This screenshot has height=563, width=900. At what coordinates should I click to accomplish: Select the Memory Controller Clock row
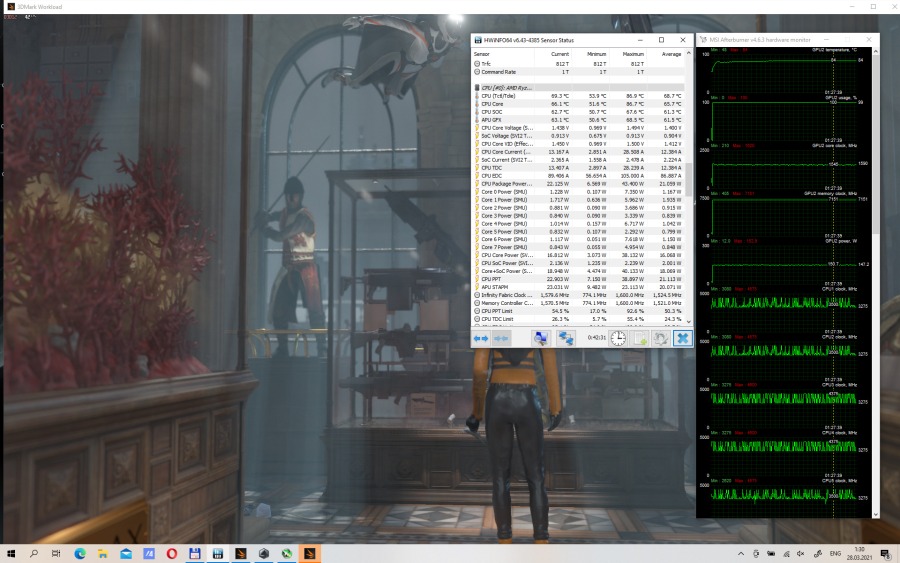pyautogui.click(x=578, y=303)
